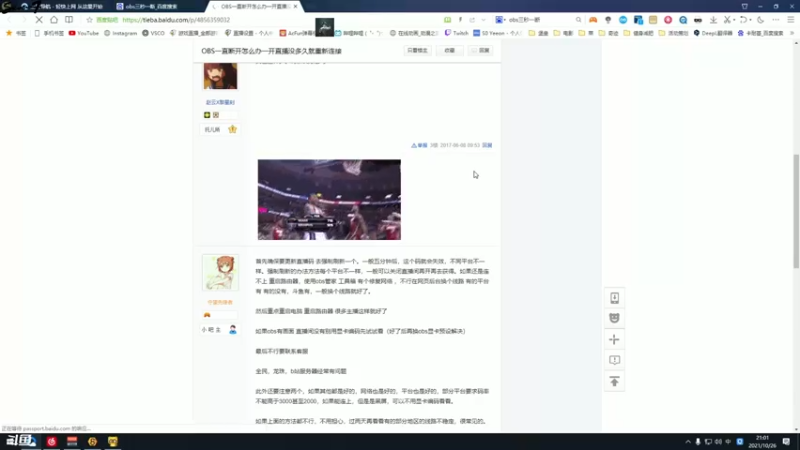Open the YouTube bookmark

coord(84,33)
